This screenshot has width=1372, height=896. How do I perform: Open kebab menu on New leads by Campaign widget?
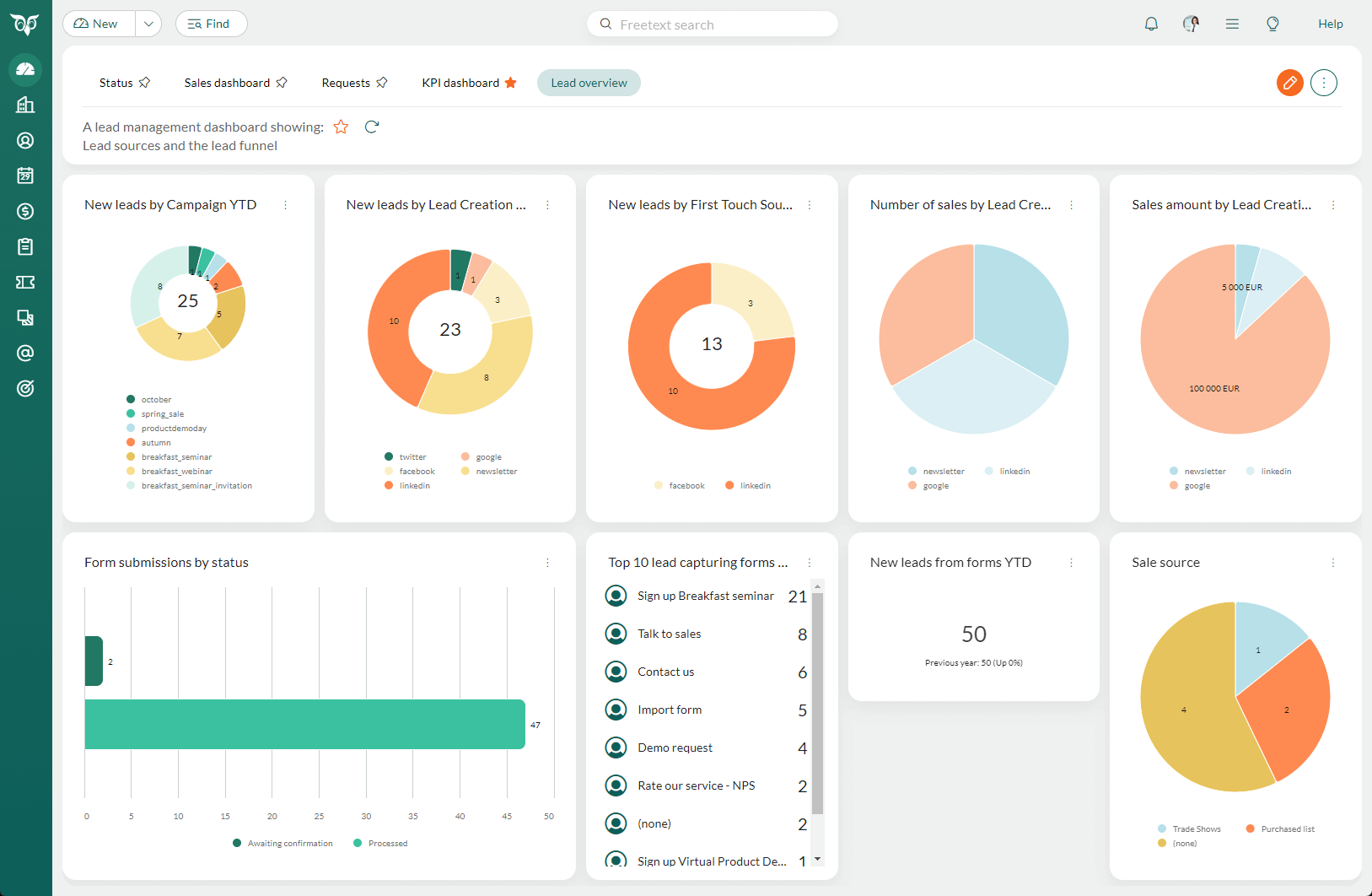(x=286, y=204)
